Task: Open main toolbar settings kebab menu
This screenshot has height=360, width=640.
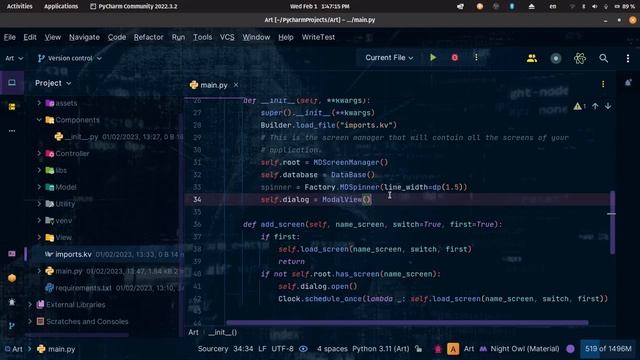Action: [628, 58]
